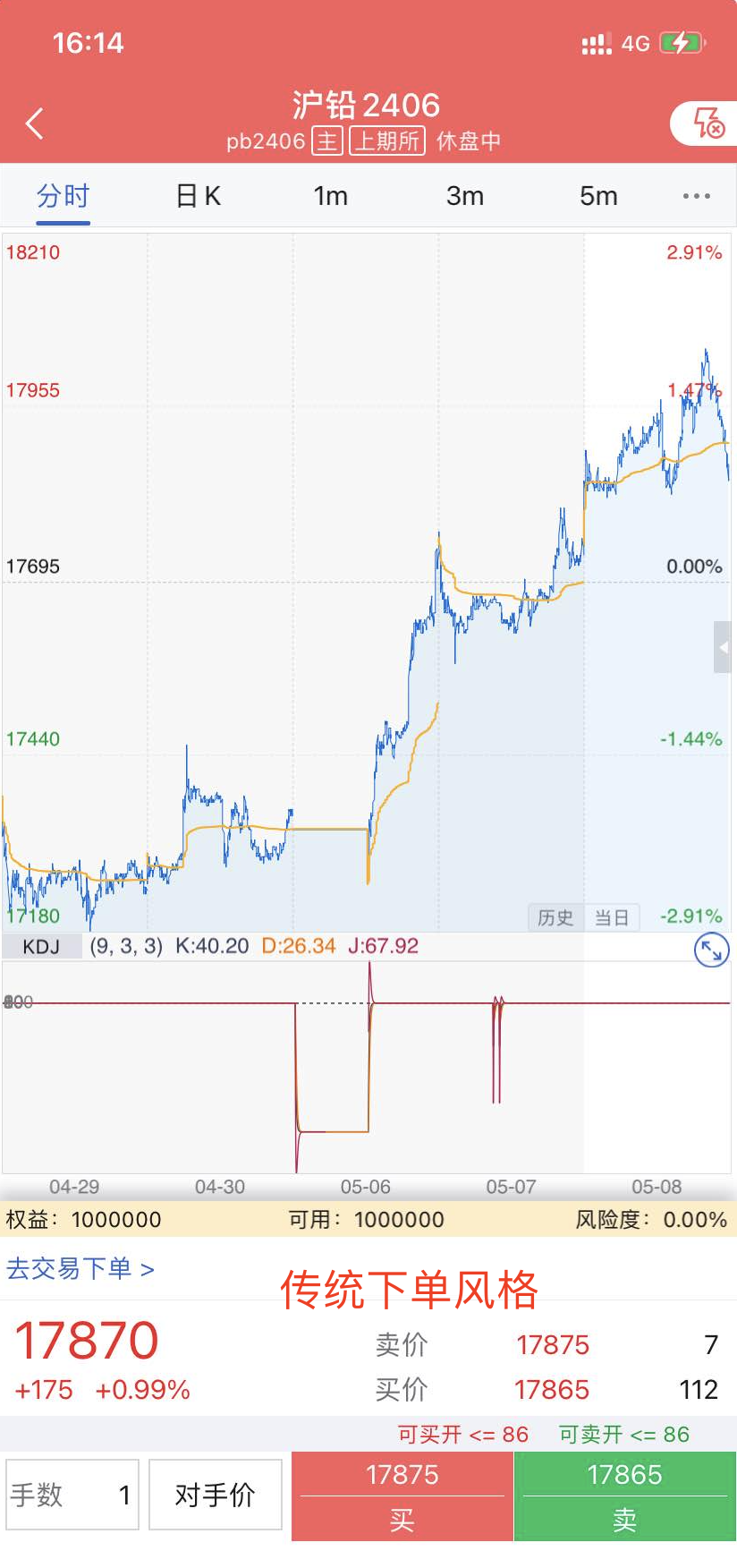737x1568 pixels.
Task: Toggle chart to 历史 view
Action: pyautogui.click(x=555, y=917)
